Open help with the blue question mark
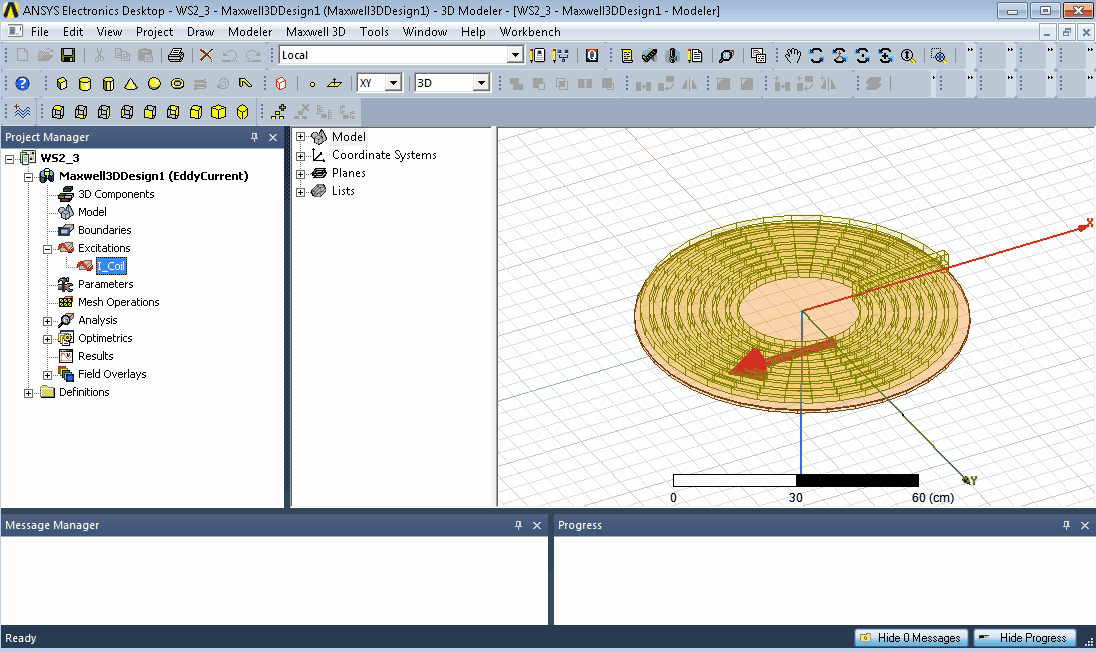This screenshot has width=1096, height=652. tap(22, 84)
